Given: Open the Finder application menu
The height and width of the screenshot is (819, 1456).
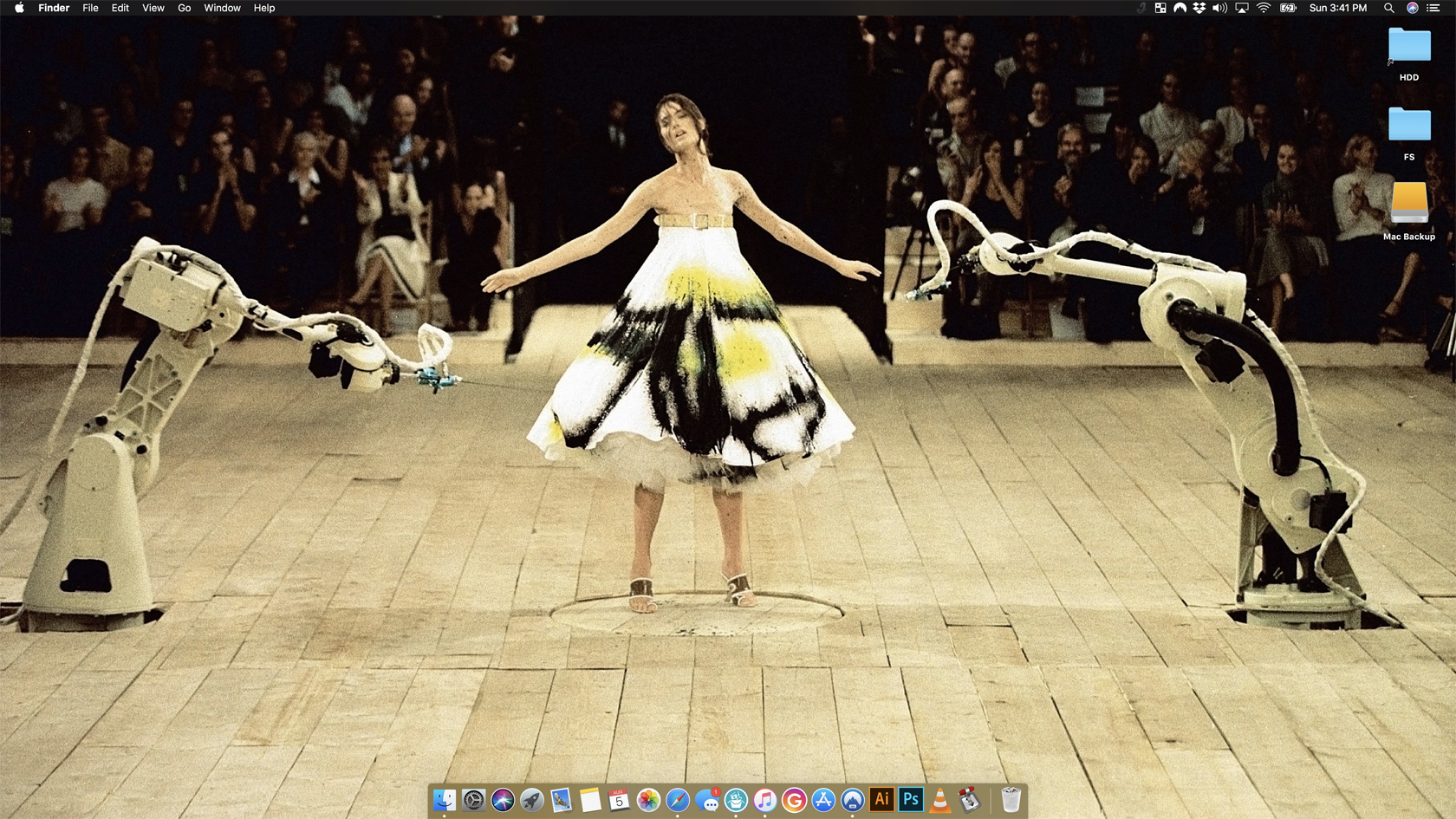Looking at the screenshot, I should 54,8.
